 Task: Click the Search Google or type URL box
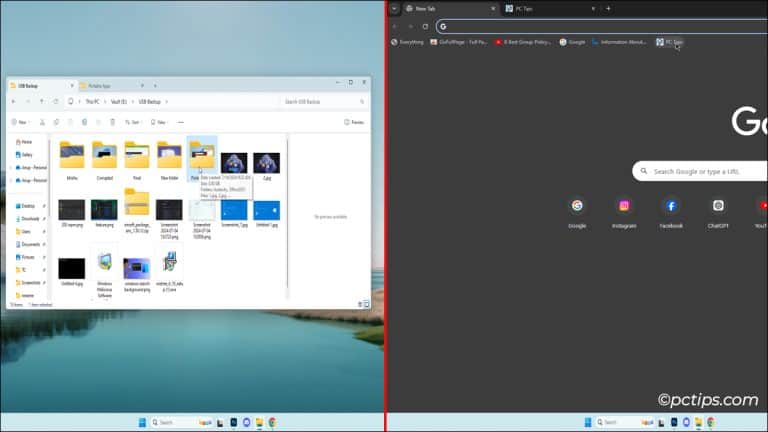point(700,171)
